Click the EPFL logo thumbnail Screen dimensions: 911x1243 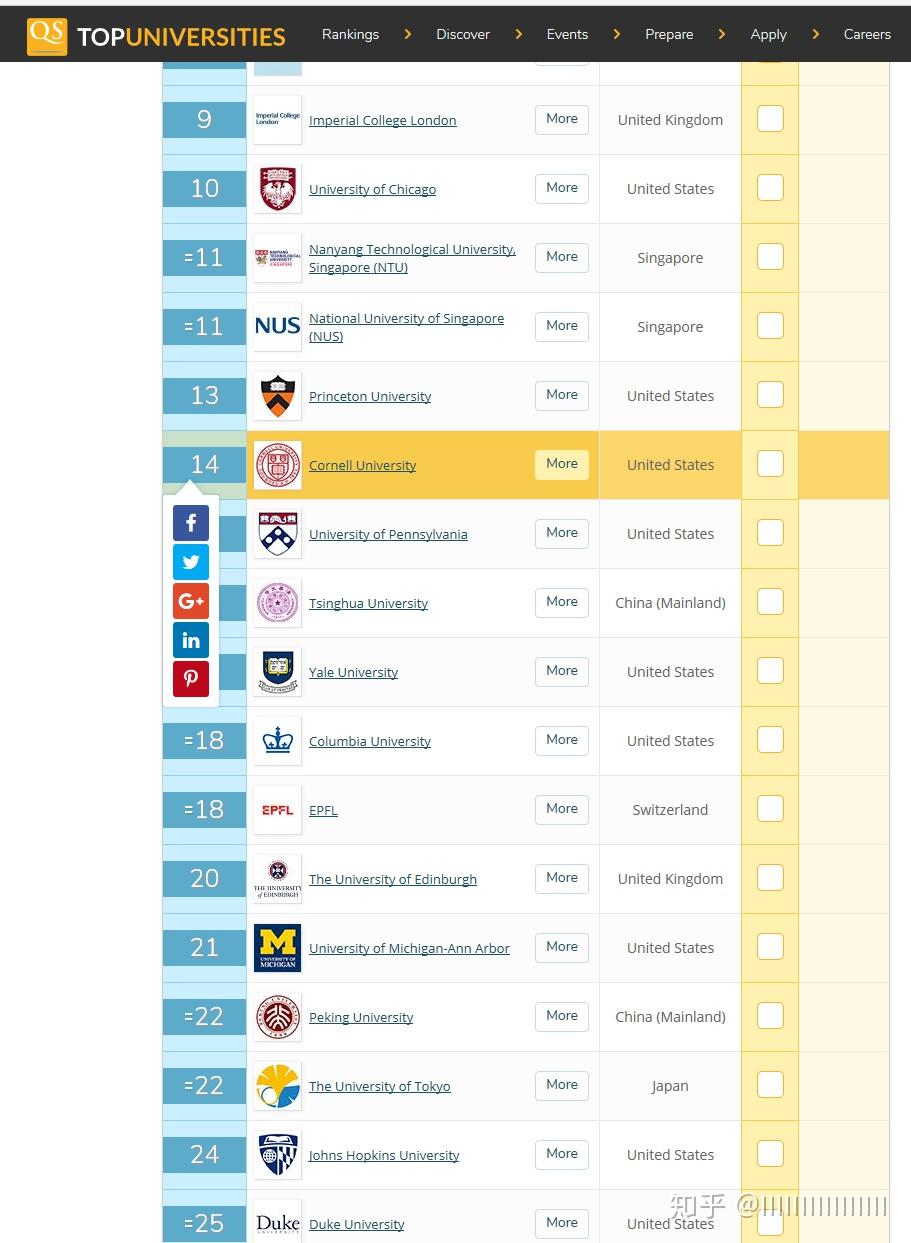point(277,809)
